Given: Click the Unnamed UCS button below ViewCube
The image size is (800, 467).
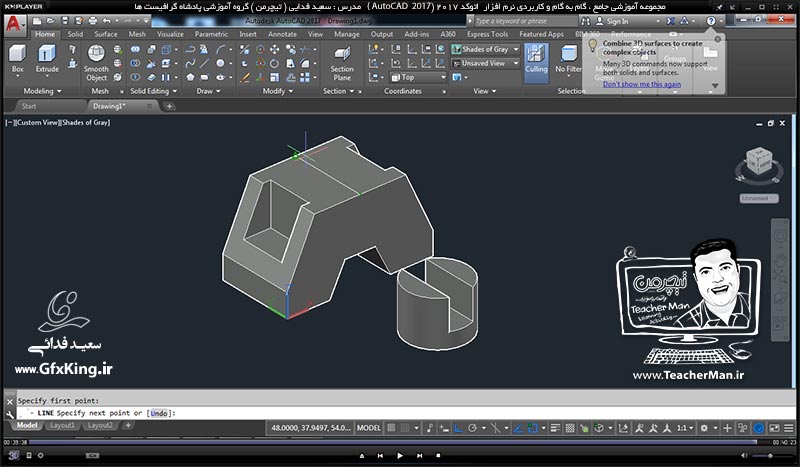Looking at the screenshot, I should click(759, 198).
